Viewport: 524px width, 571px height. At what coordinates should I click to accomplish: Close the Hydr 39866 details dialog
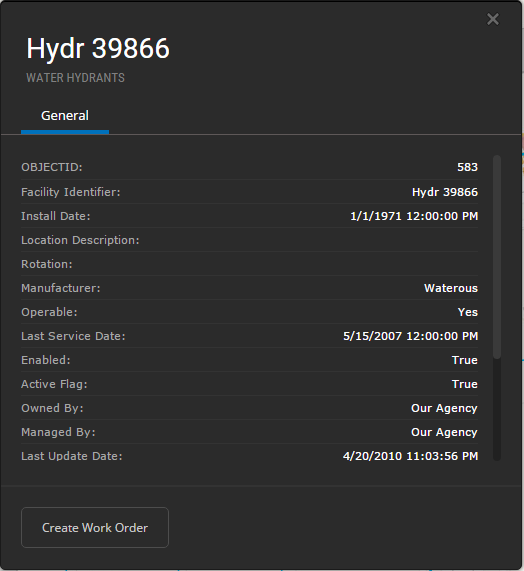(x=493, y=19)
